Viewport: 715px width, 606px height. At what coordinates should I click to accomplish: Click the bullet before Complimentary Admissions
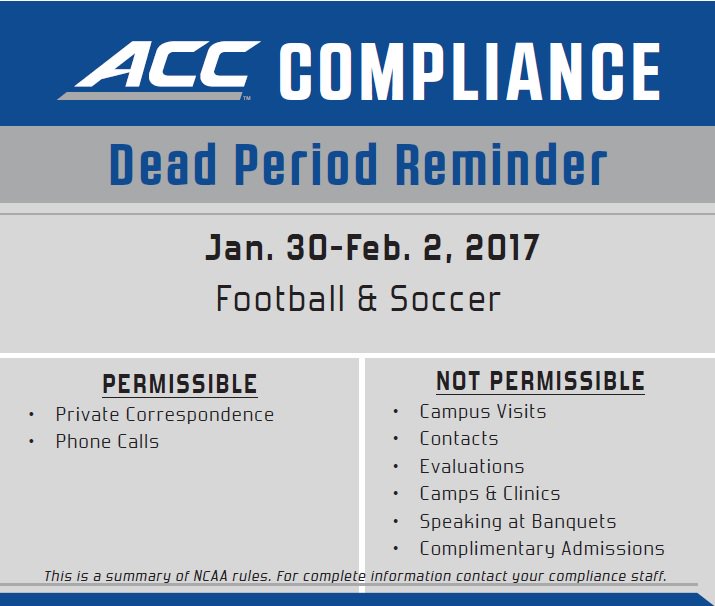point(396,549)
